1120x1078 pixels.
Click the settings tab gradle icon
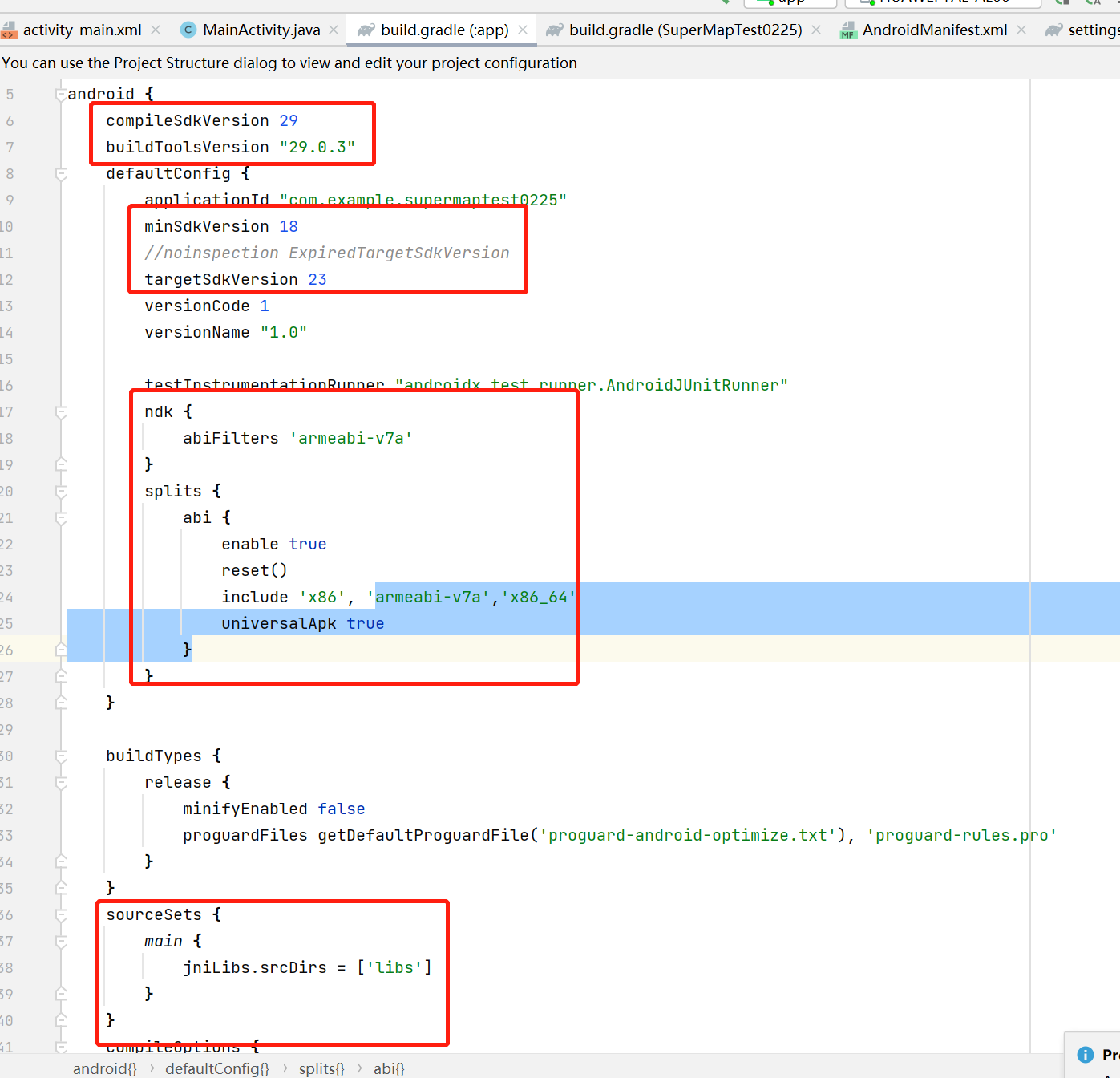coord(1054,30)
